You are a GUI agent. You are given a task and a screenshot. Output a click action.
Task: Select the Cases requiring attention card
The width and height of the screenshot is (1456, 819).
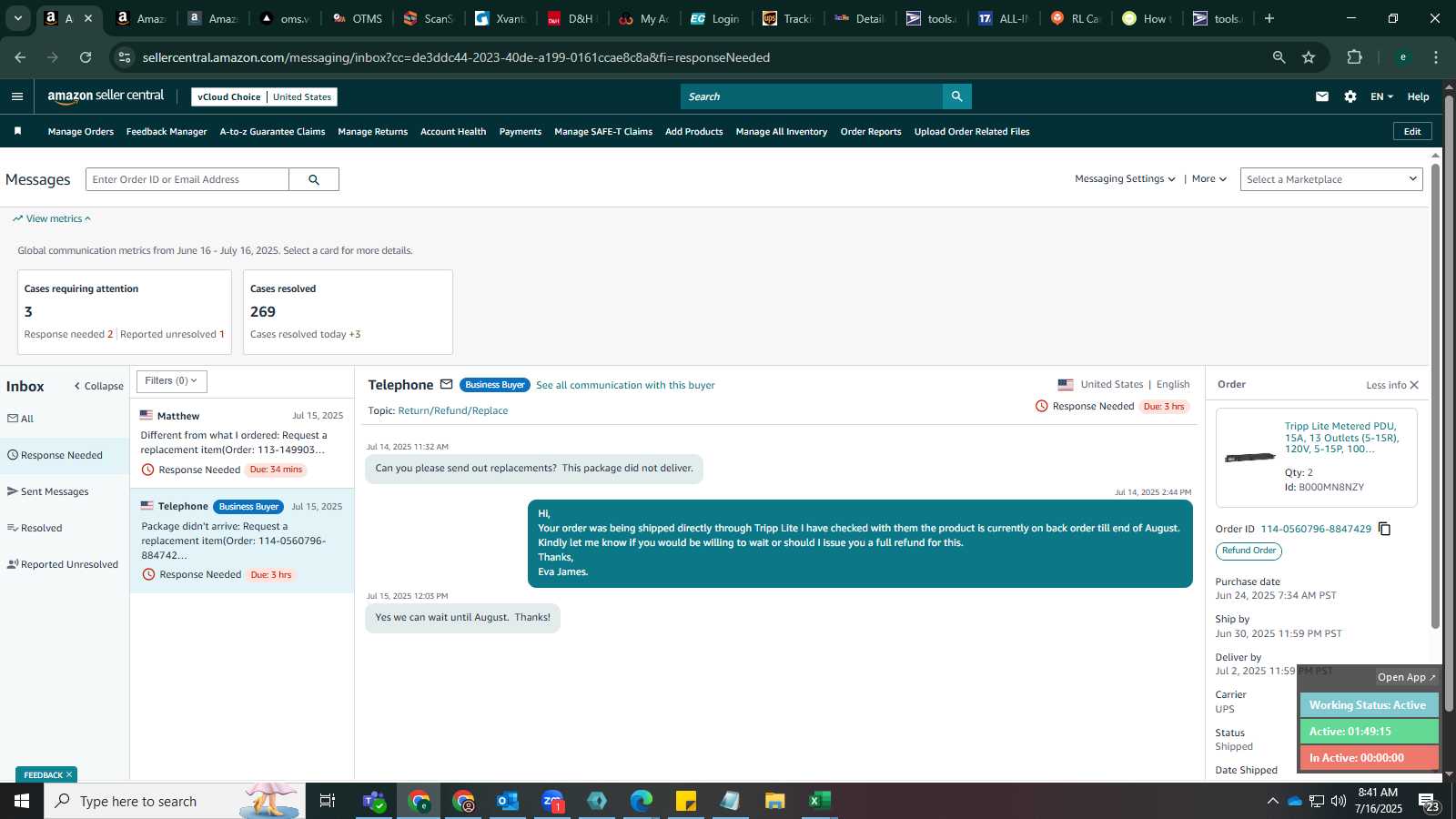click(124, 312)
